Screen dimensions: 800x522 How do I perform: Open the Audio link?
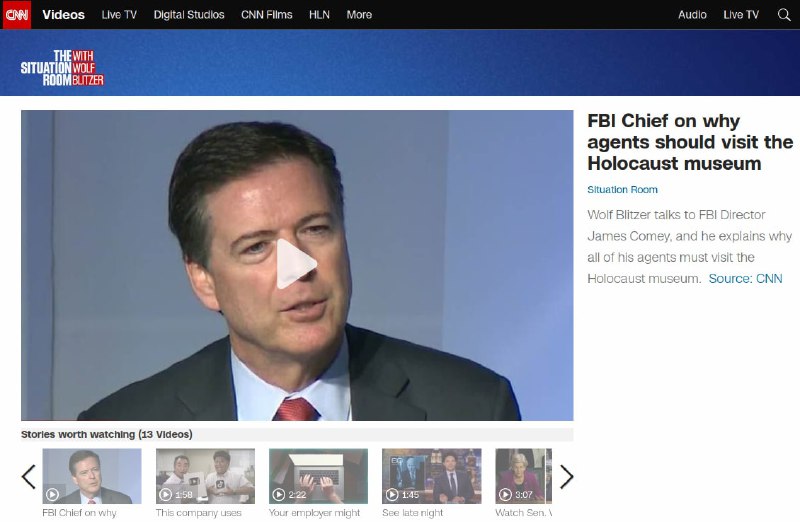tap(692, 15)
